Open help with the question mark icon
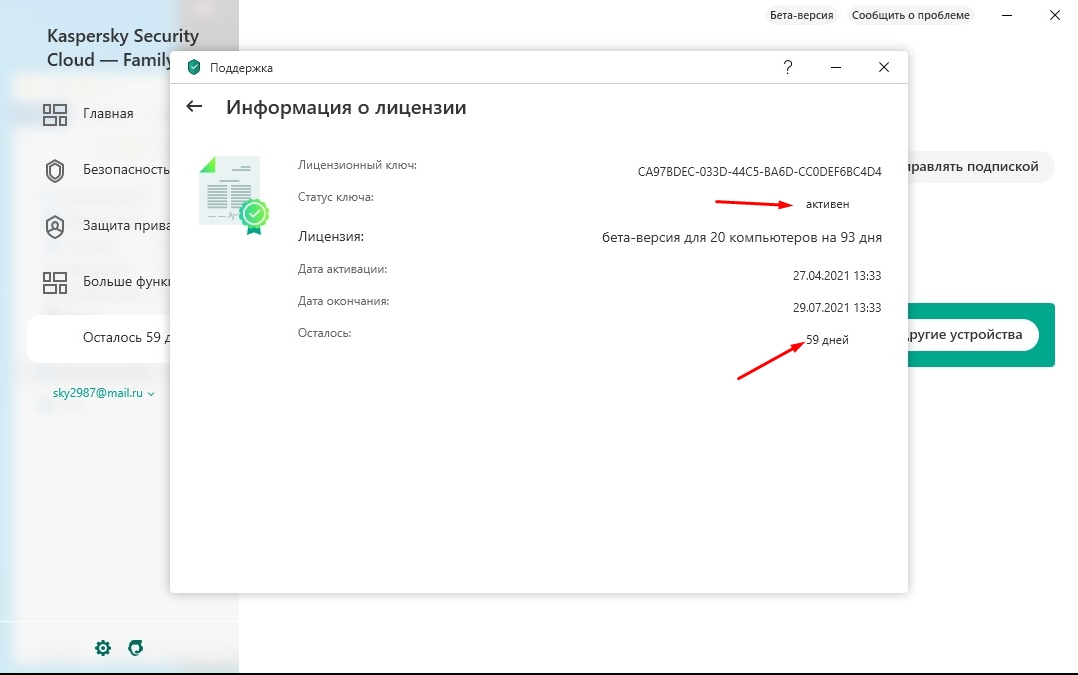Screen dimensions: 1078x675 (x=788, y=67)
